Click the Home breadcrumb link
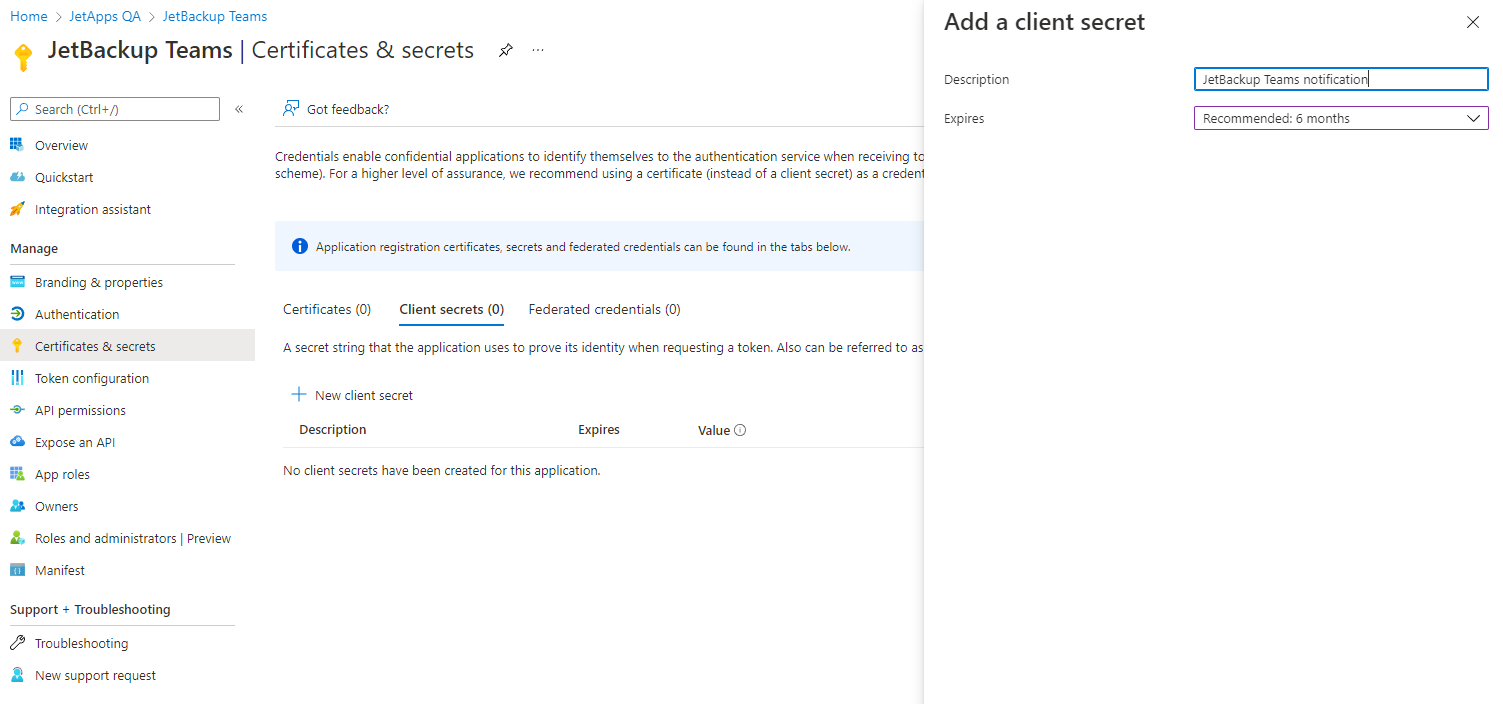The width and height of the screenshot is (1503, 704). [28, 16]
